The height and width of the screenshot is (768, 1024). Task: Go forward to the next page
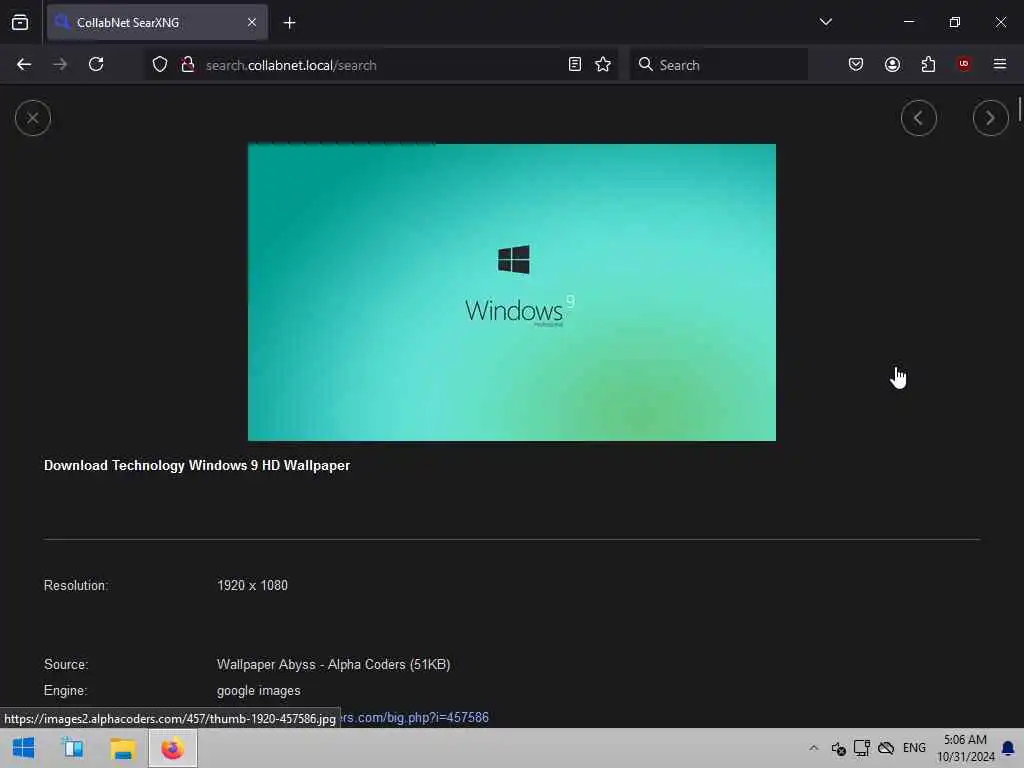click(x=60, y=65)
